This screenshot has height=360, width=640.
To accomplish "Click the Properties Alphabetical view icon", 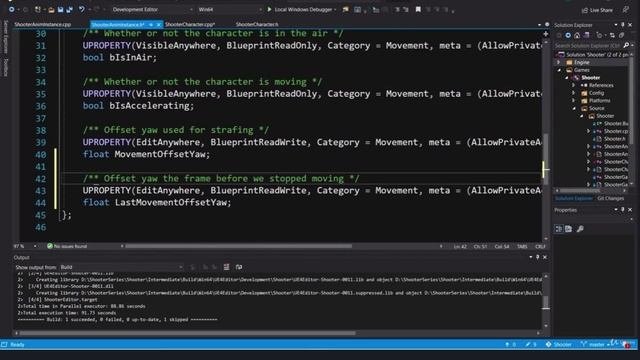I will coord(569,229).
